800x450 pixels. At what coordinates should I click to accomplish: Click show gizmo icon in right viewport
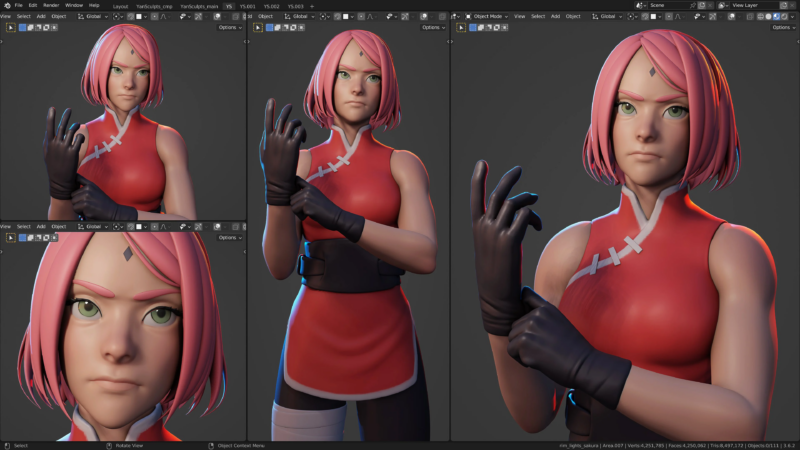[x=713, y=16]
